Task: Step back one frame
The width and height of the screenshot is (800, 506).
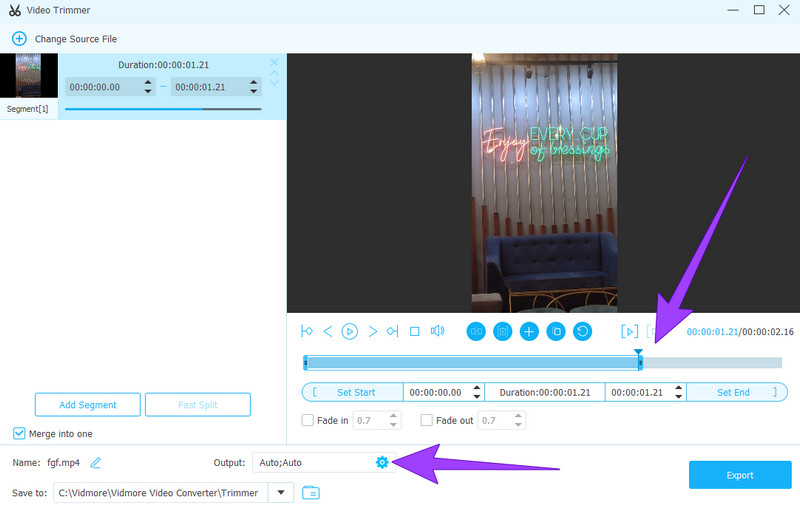Action: 328,332
